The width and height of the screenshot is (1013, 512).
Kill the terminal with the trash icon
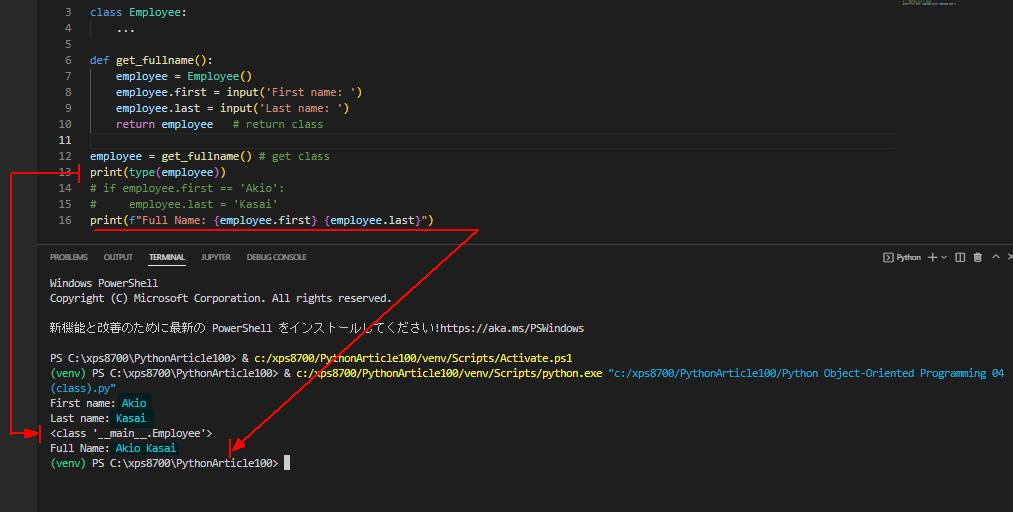coord(977,257)
